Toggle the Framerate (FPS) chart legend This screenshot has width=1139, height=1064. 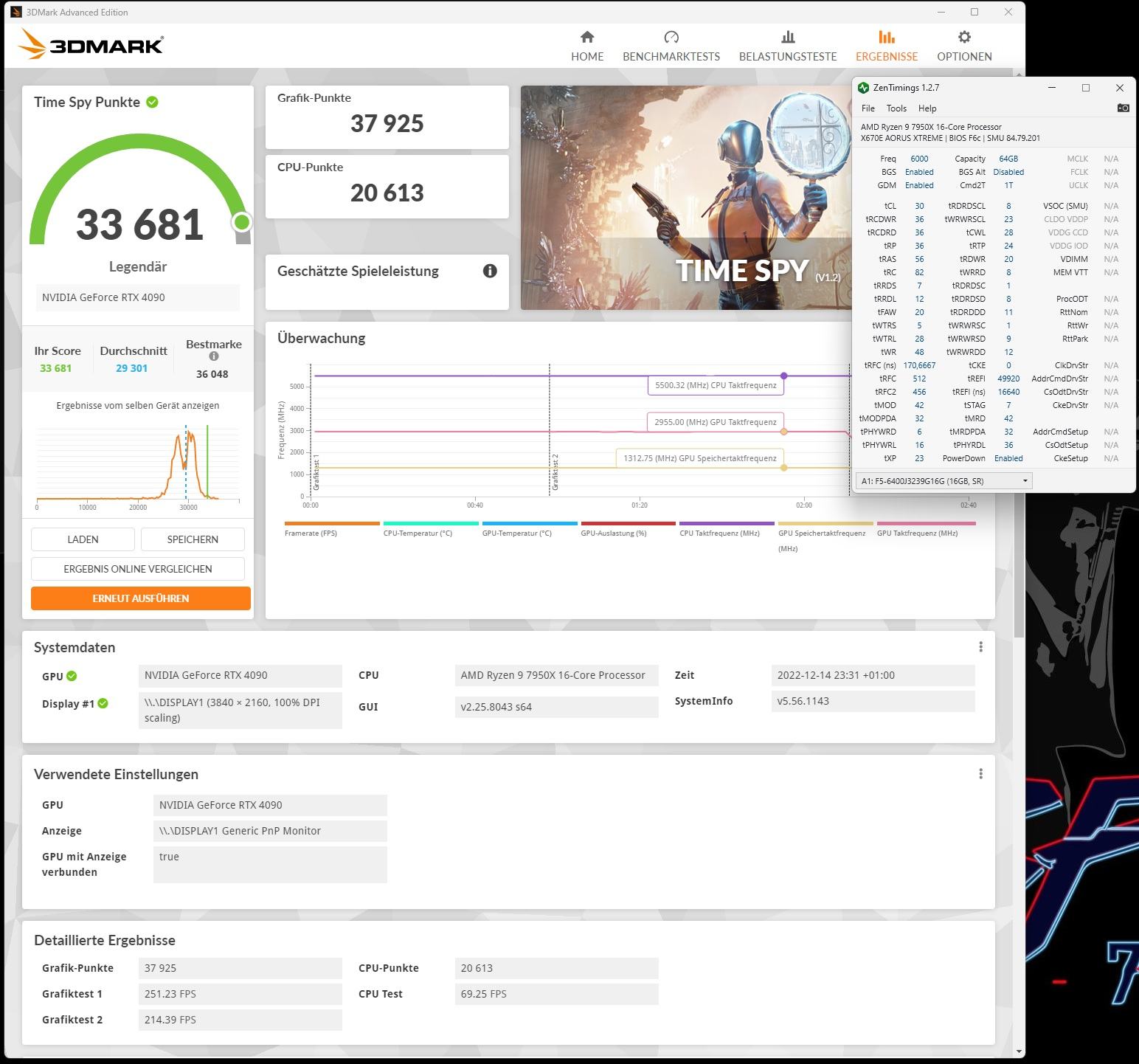(x=332, y=529)
